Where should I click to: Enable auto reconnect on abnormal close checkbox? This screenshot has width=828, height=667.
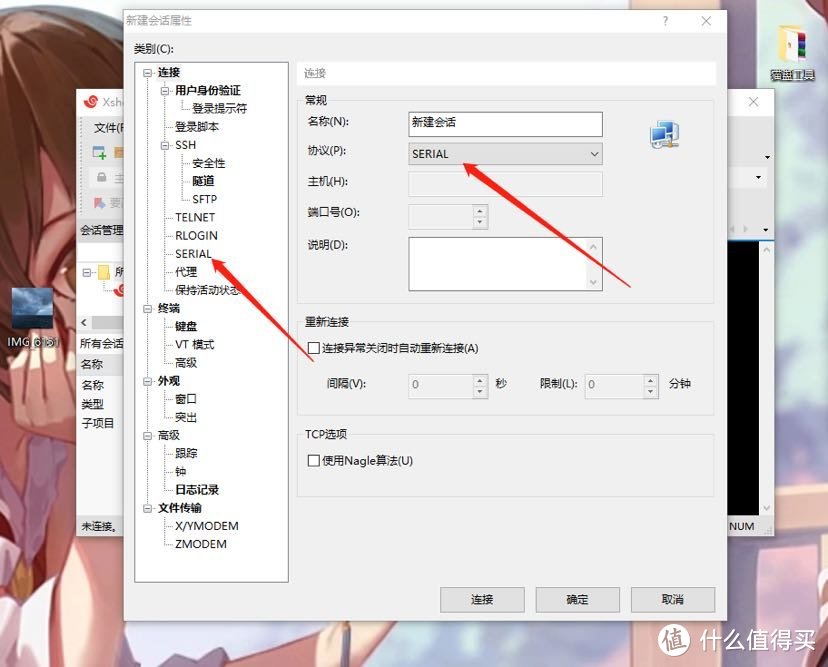point(313,348)
